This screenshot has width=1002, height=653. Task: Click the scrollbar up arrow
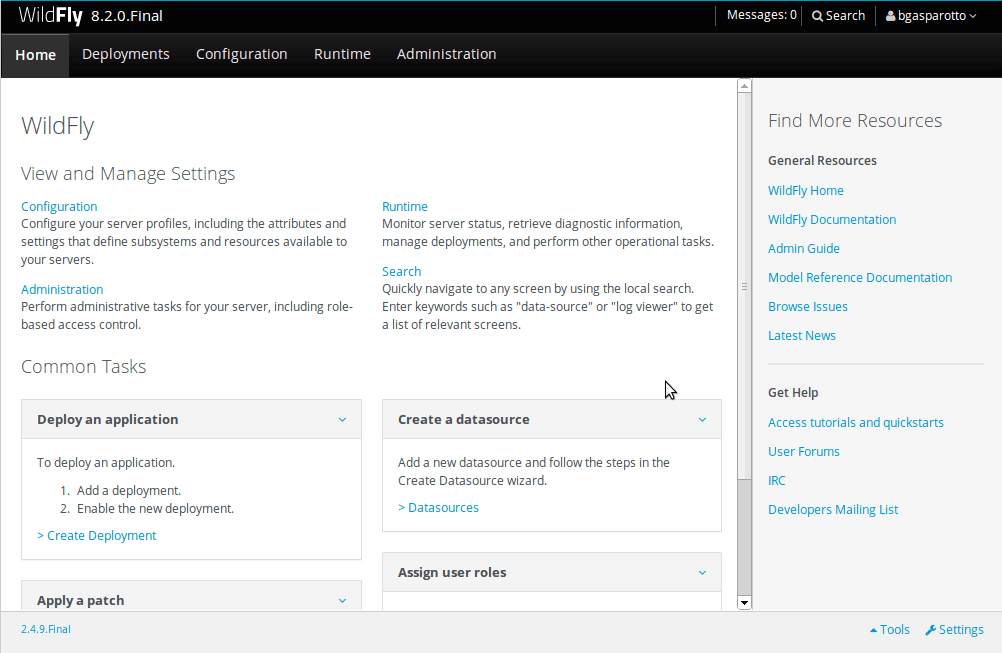tap(744, 86)
